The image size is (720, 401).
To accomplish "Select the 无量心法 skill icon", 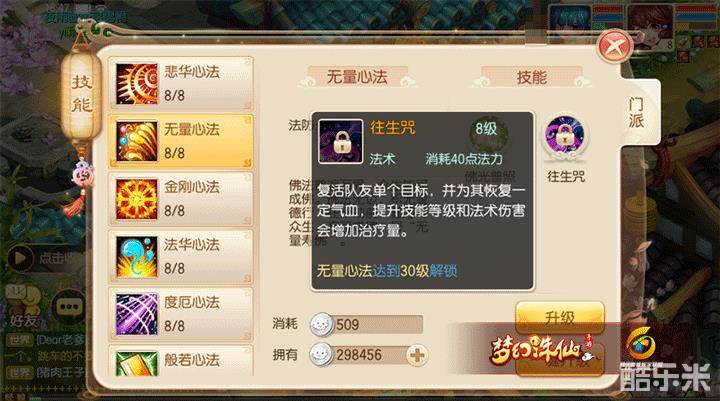I will (x=137, y=141).
